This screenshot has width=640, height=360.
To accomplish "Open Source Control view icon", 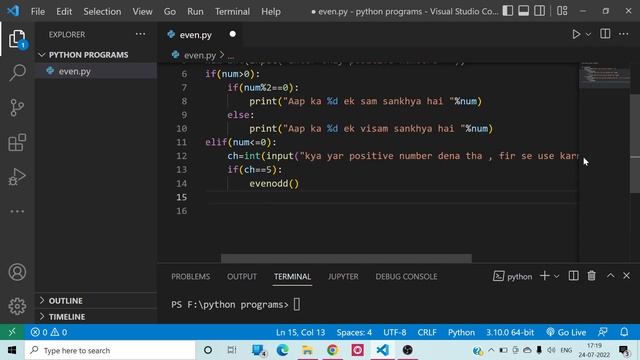I will coord(17,108).
